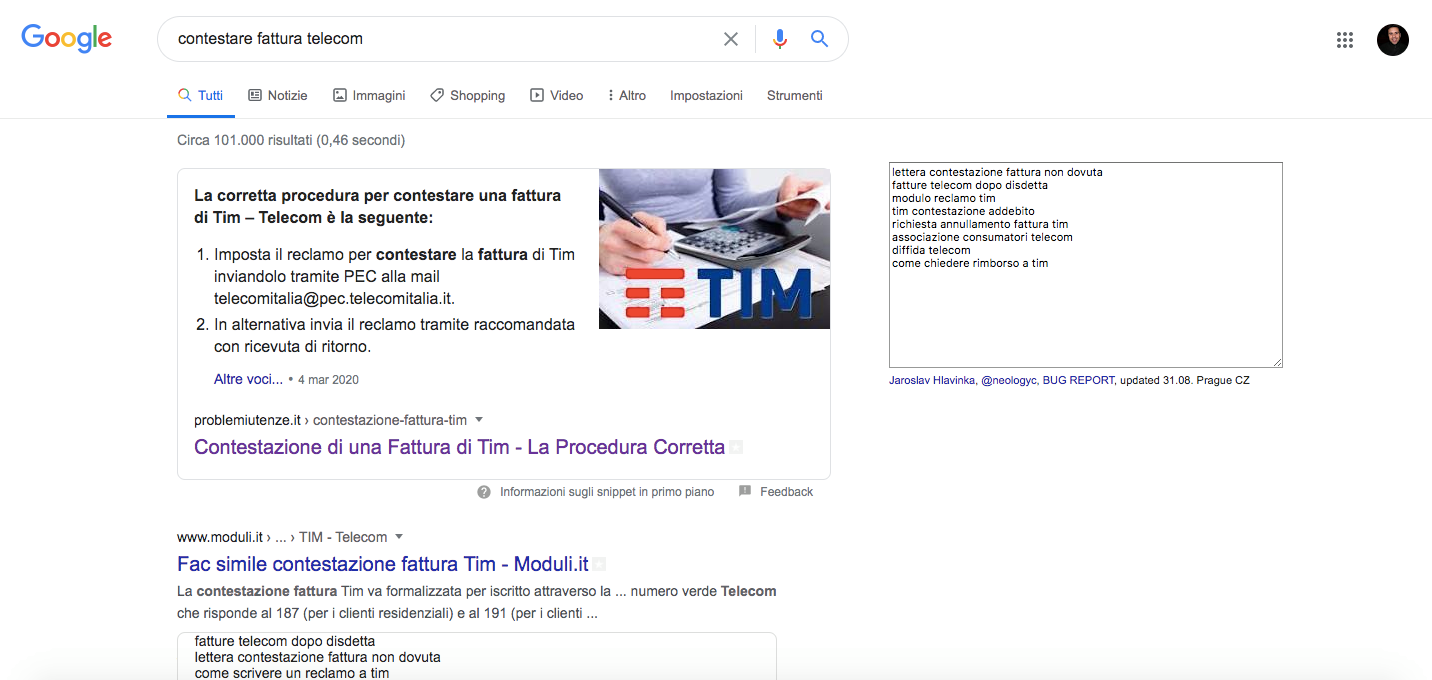The image size is (1432, 680).
Task: Click 'come chiedere rimborso a tim' line
Action: tap(970, 263)
